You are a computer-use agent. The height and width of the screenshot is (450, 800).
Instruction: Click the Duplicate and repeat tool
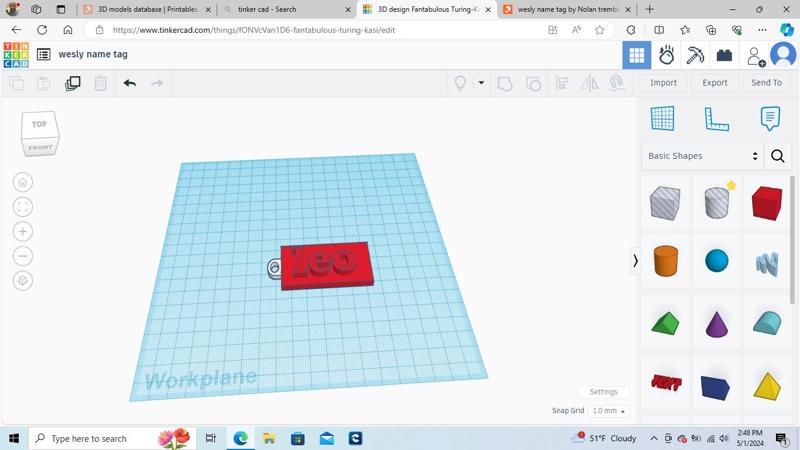72,83
